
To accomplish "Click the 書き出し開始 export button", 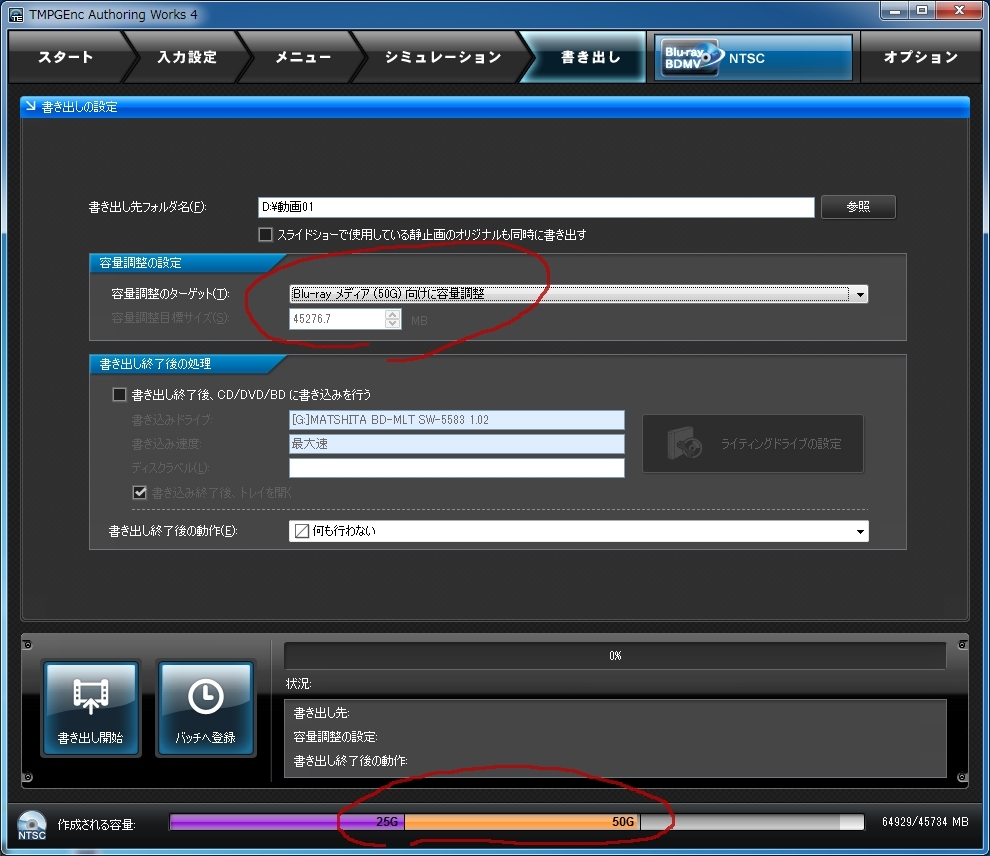I will (x=90, y=708).
